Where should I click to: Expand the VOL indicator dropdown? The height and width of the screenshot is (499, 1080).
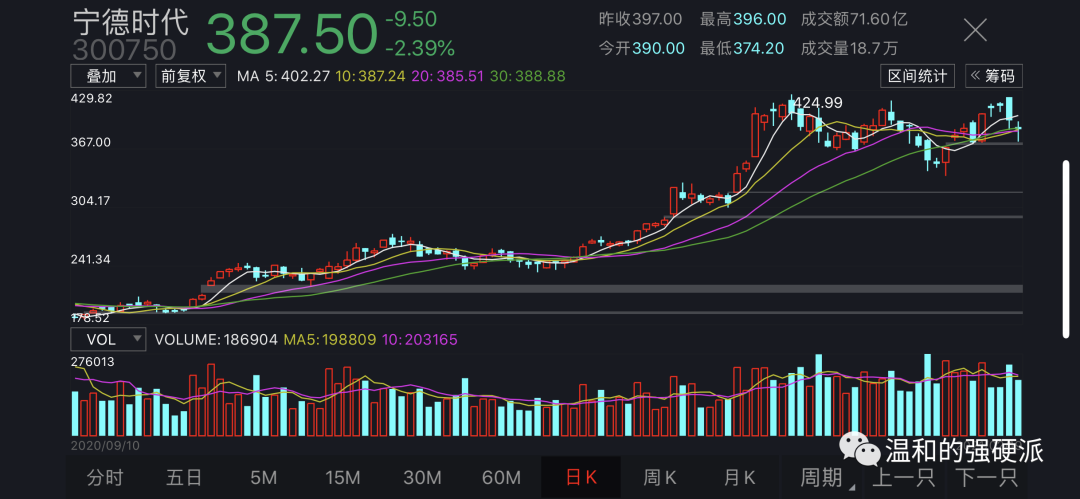[x=108, y=339]
